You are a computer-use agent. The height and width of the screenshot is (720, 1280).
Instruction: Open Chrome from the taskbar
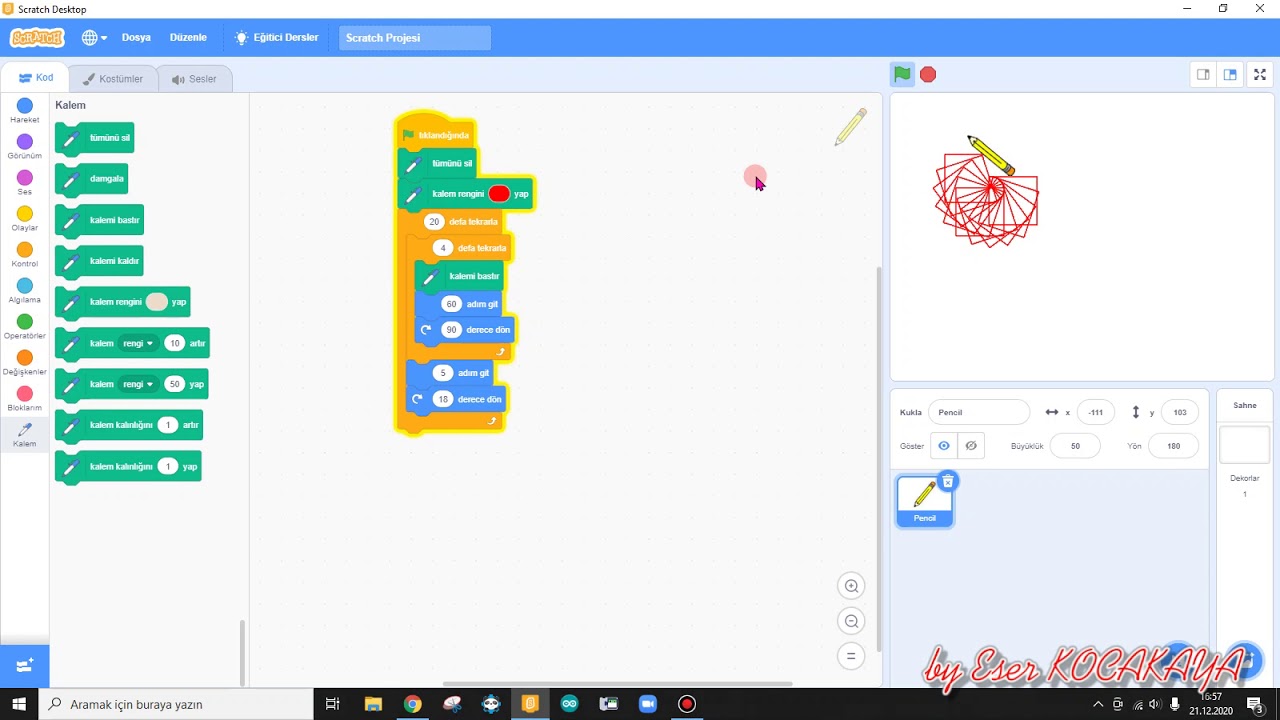(412, 704)
